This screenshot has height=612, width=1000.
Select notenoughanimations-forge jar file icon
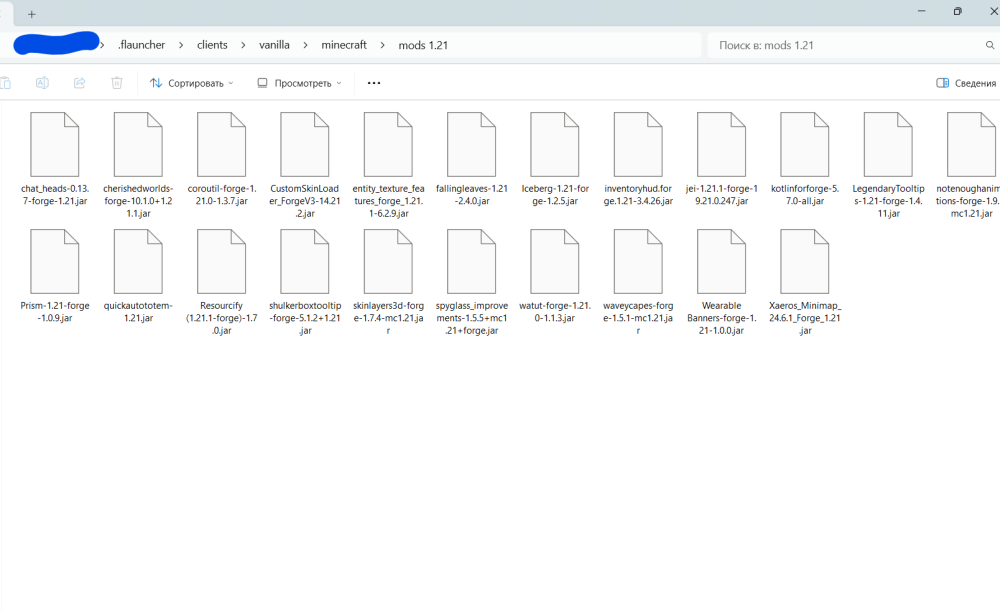[x=971, y=145]
